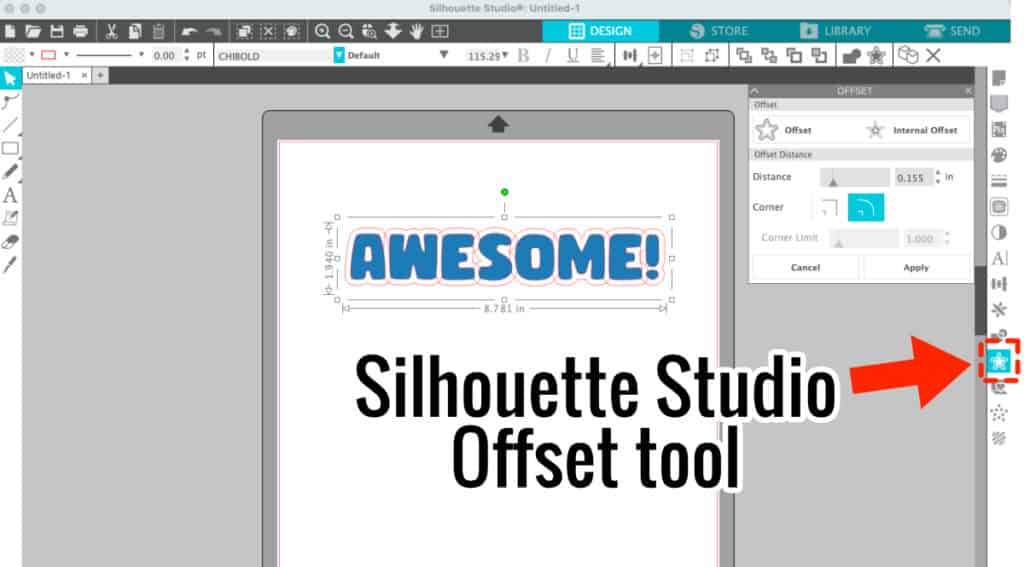Select the Text tool with the A icon

pos(10,195)
